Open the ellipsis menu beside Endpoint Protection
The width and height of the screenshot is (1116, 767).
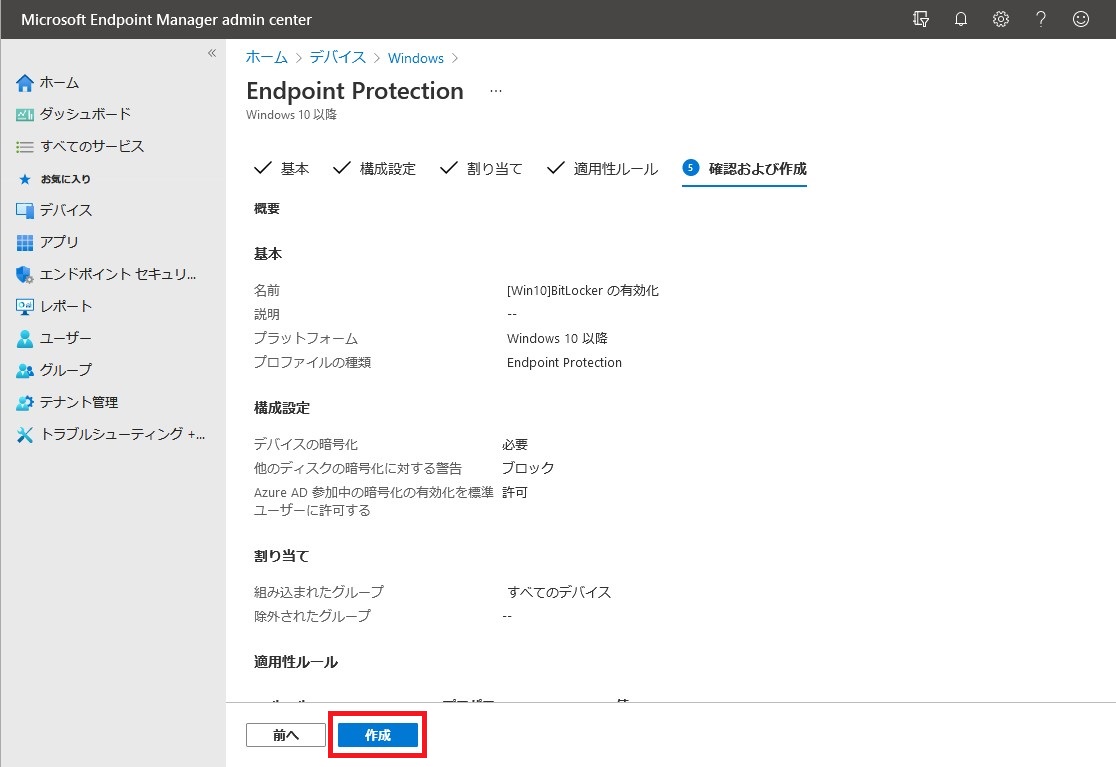pyautogui.click(x=496, y=91)
